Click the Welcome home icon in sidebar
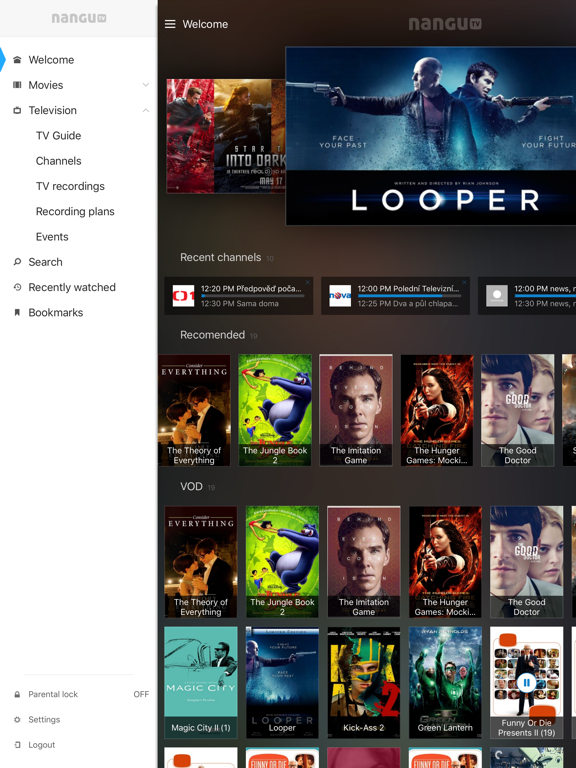The width and height of the screenshot is (576, 768). (x=17, y=60)
